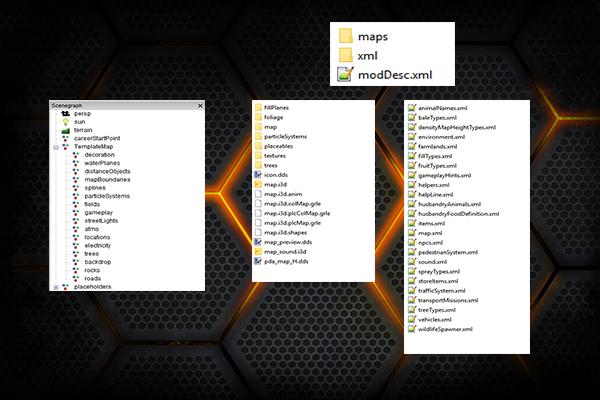The width and height of the screenshot is (600, 400).
Task: Click the animalNames.xml file icon
Action: pos(413,107)
